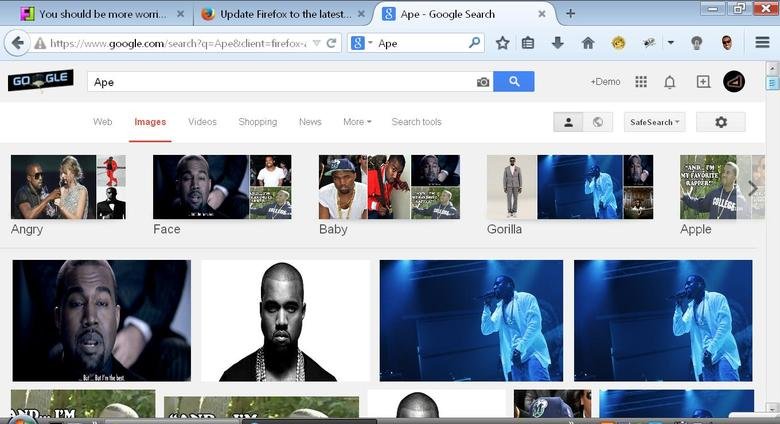Viewport: 780px width, 424px height.
Task: Open search engine selector dropdown
Action: pos(361,44)
